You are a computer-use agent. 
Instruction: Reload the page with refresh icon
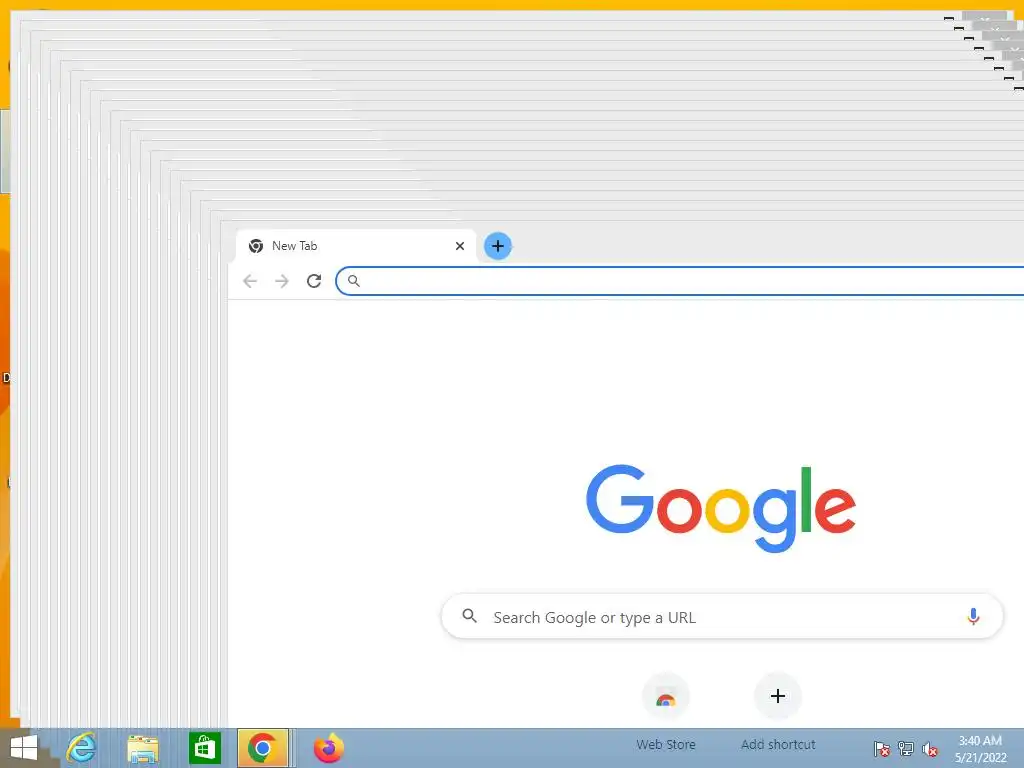click(x=314, y=281)
